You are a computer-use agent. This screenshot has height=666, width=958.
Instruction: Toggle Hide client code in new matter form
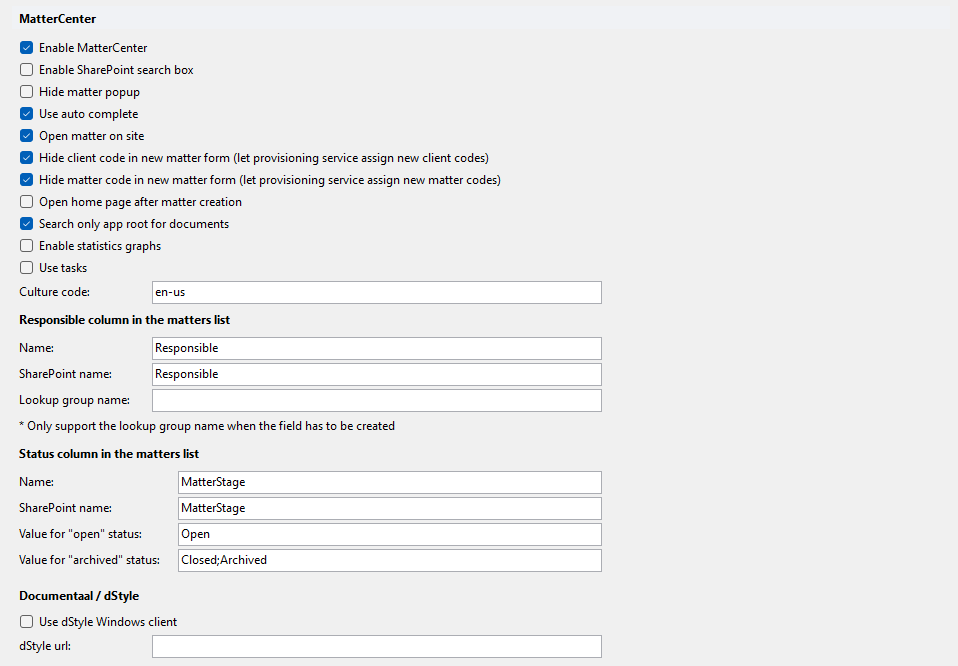[x=26, y=158]
